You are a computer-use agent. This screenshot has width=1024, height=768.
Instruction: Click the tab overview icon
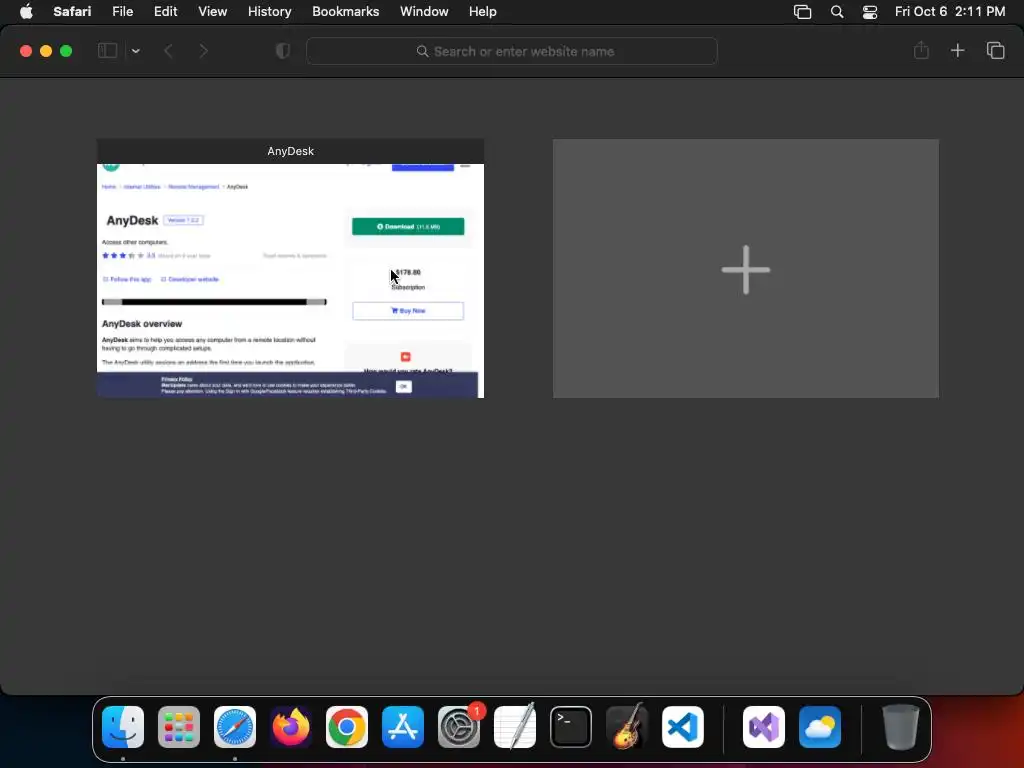(x=995, y=50)
